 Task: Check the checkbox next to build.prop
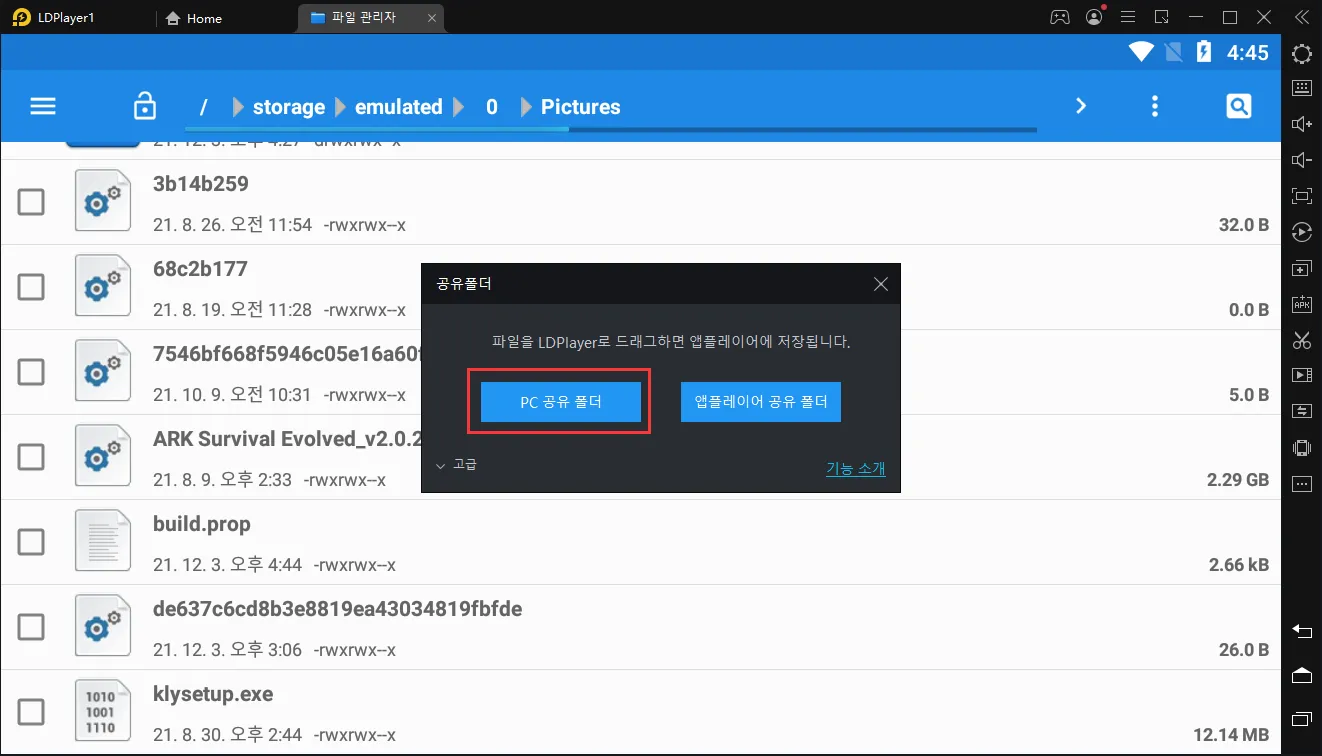pos(31,541)
